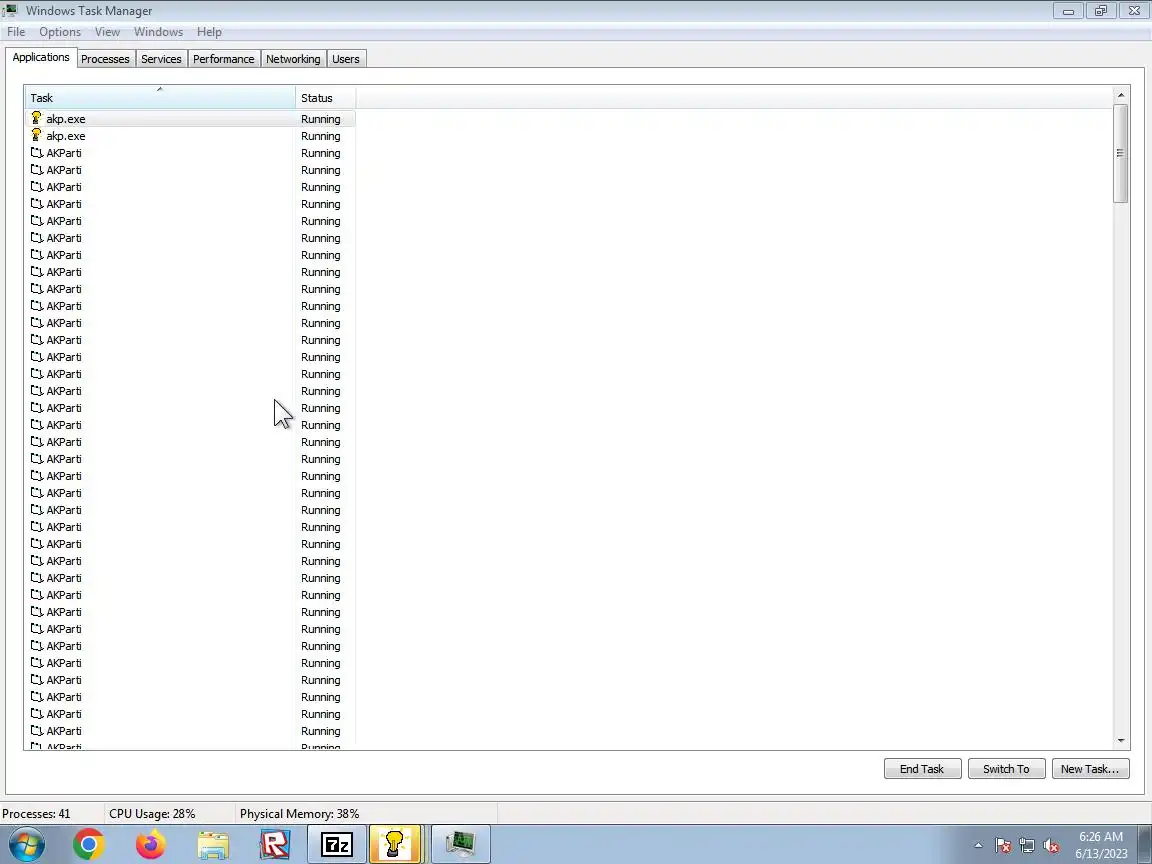
Task: Close the Task Manager window
Action: (x=1134, y=10)
